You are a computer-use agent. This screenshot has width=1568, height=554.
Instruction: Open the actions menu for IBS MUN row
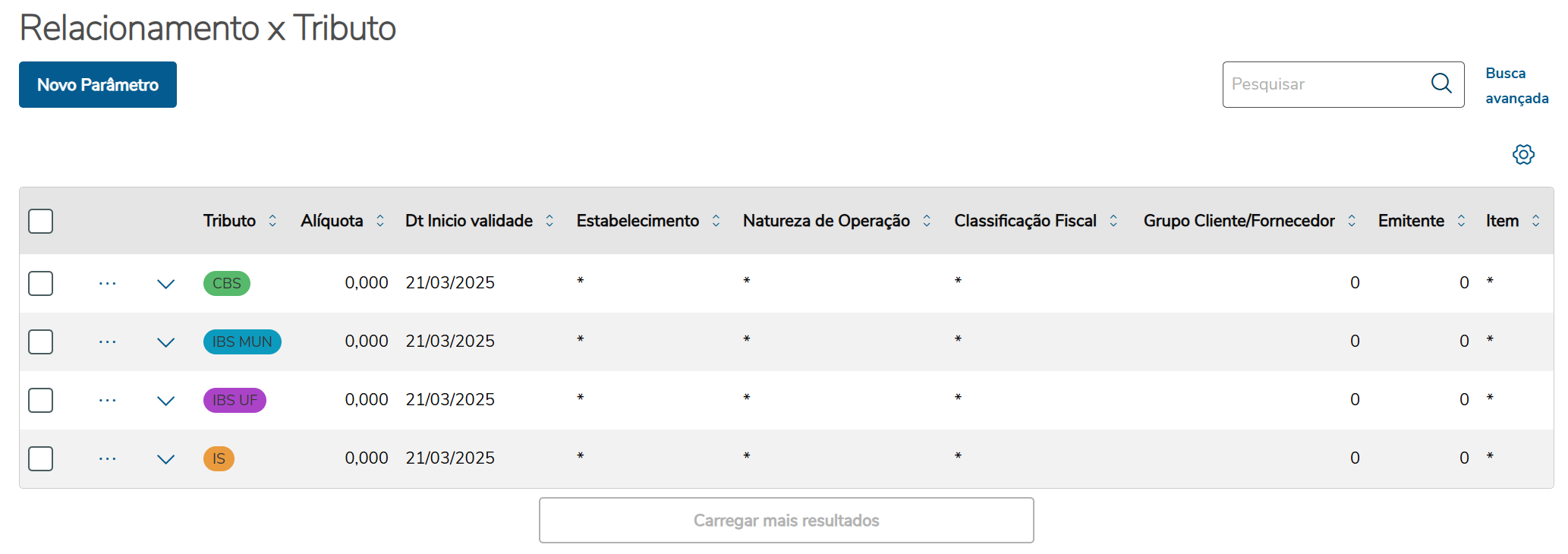[x=108, y=342]
